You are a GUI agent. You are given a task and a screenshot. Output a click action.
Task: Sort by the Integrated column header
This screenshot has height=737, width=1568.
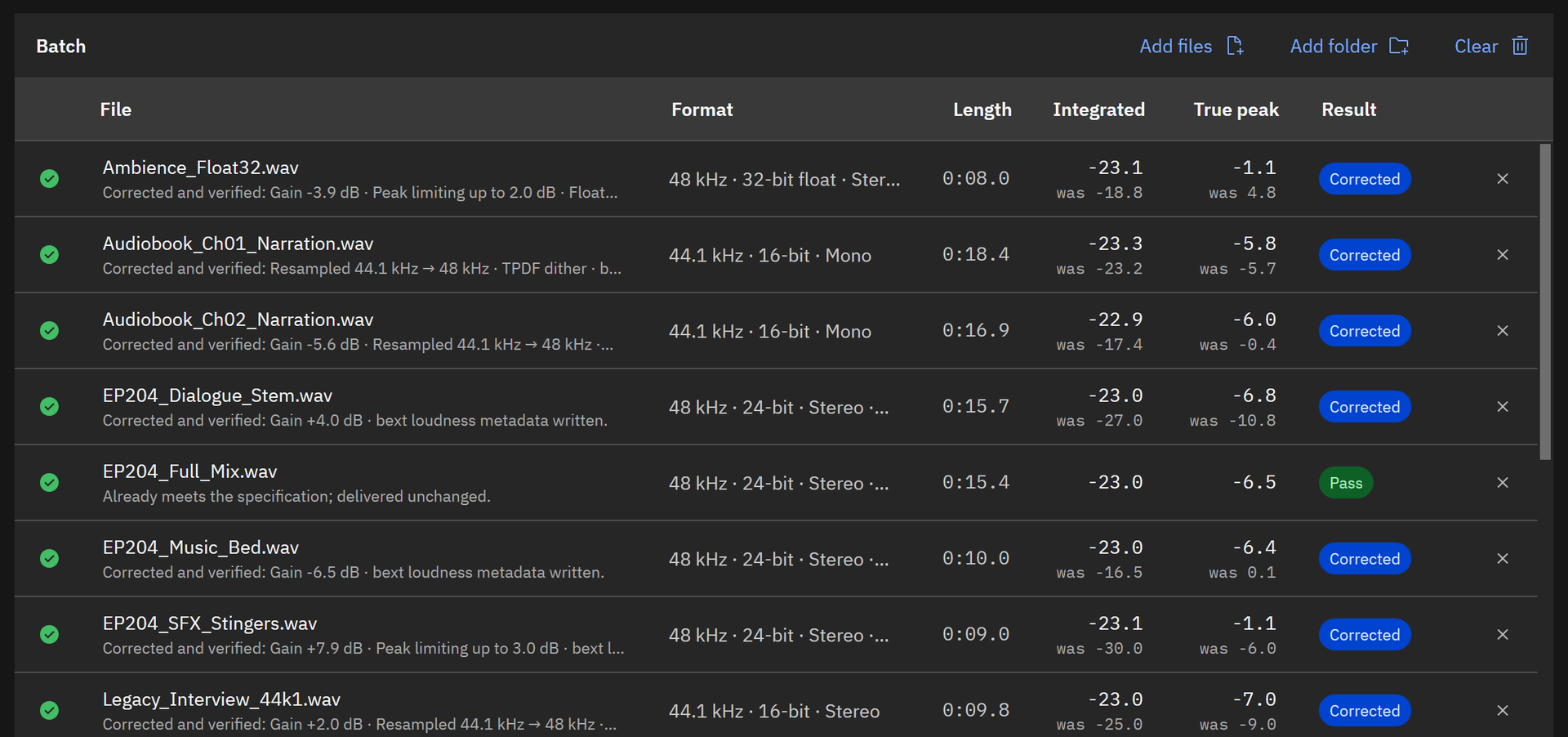point(1098,109)
